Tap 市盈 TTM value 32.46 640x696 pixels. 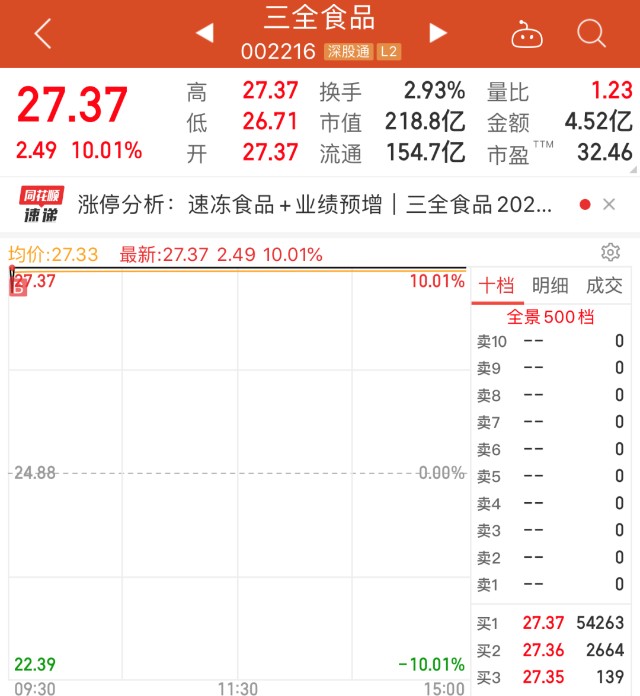point(605,152)
